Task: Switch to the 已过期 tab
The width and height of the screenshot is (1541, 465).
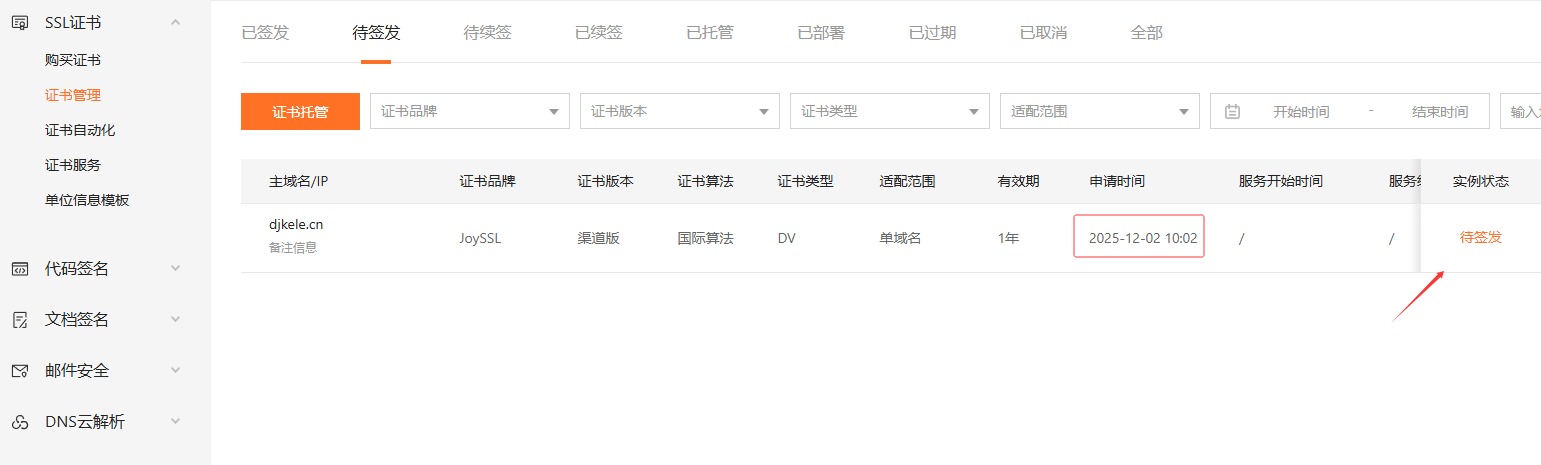Action: (x=932, y=32)
